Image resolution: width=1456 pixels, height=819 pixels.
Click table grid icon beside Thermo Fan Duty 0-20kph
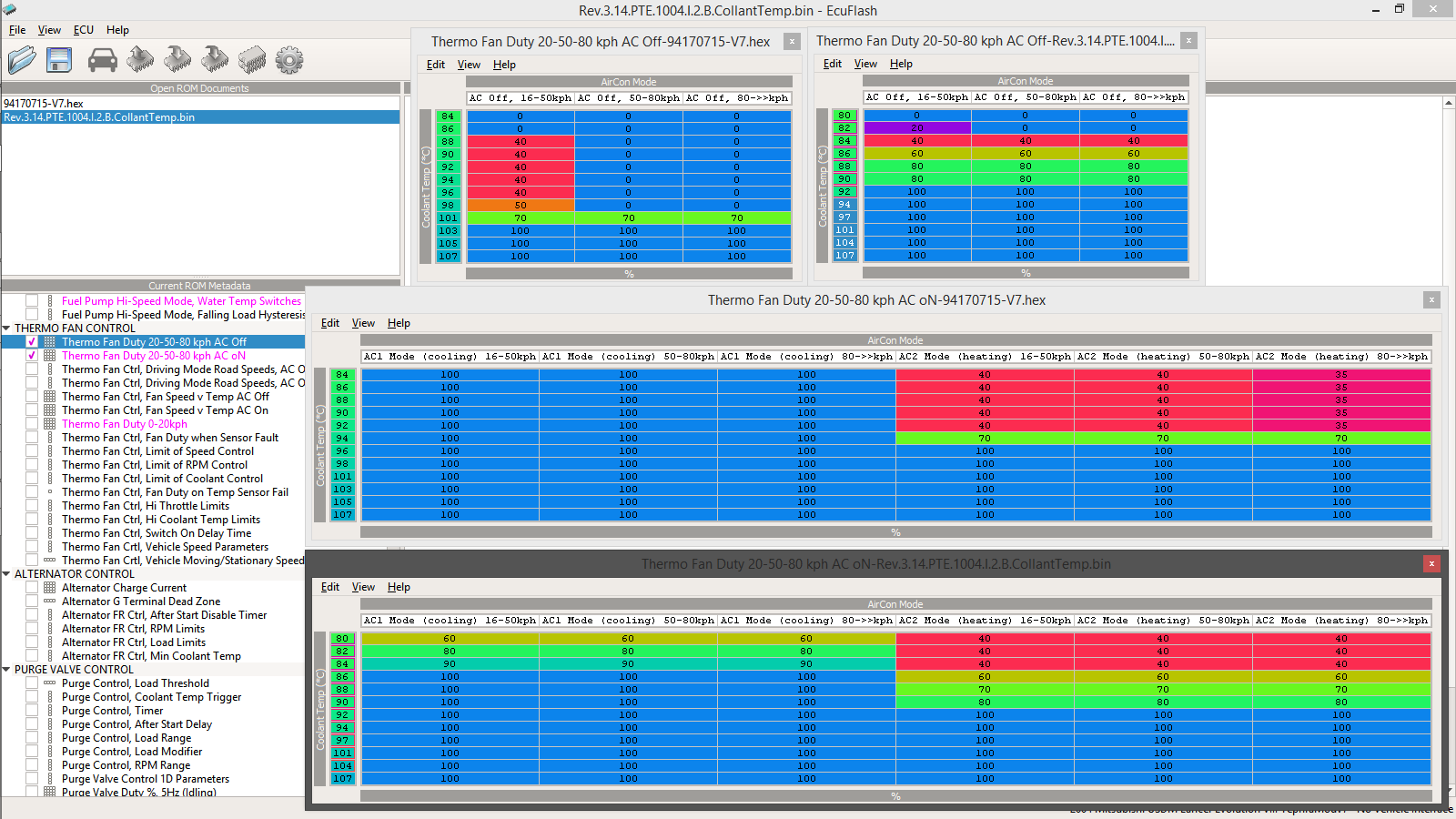50,424
